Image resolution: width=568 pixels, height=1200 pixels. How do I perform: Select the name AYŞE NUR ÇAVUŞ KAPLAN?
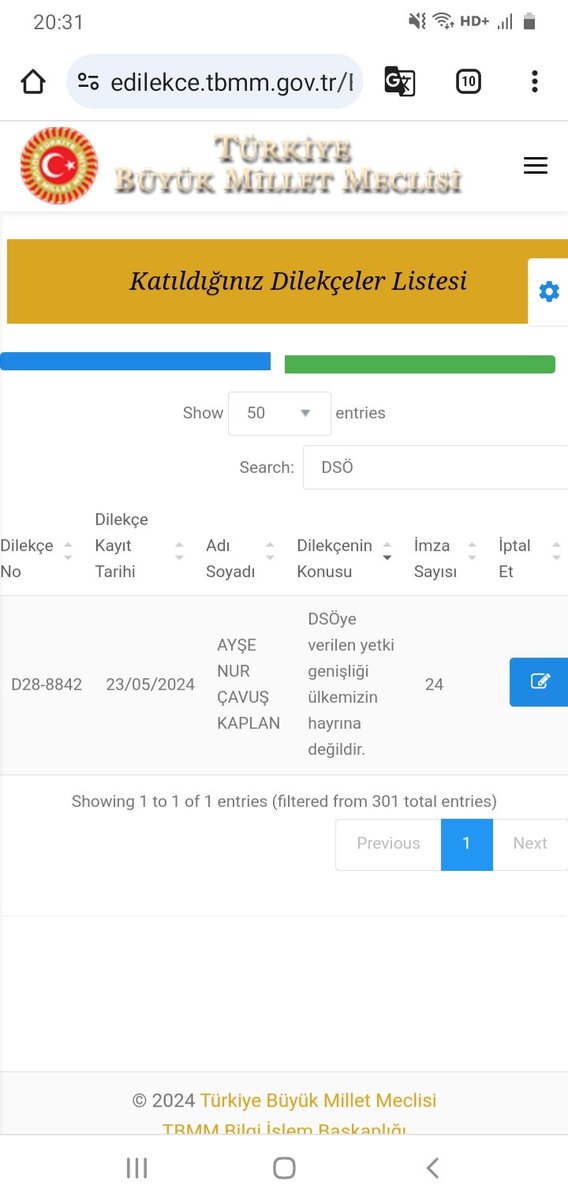click(248, 684)
